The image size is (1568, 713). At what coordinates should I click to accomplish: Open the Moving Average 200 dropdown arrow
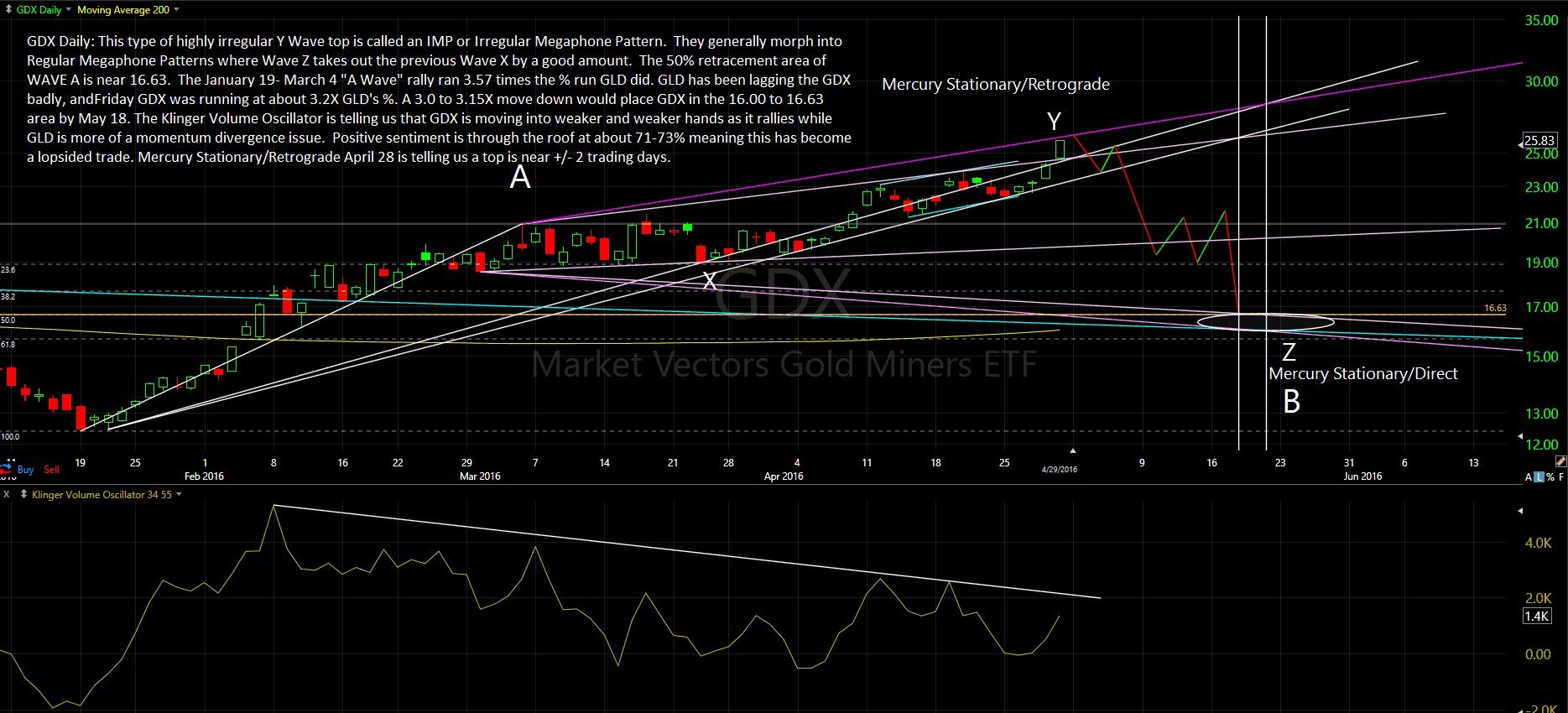176,10
